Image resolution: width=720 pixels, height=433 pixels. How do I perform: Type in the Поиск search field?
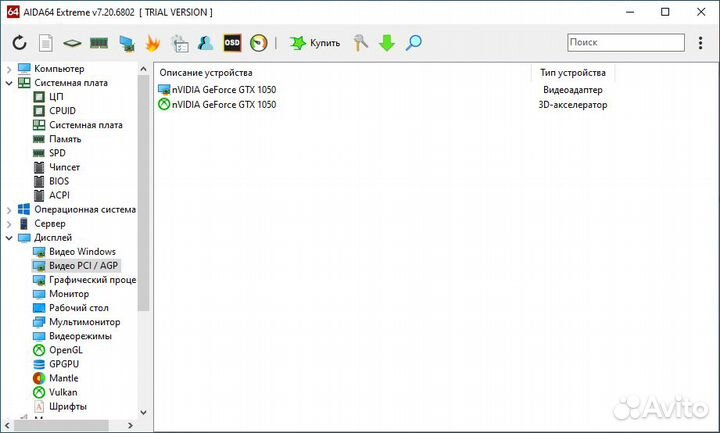(625, 42)
